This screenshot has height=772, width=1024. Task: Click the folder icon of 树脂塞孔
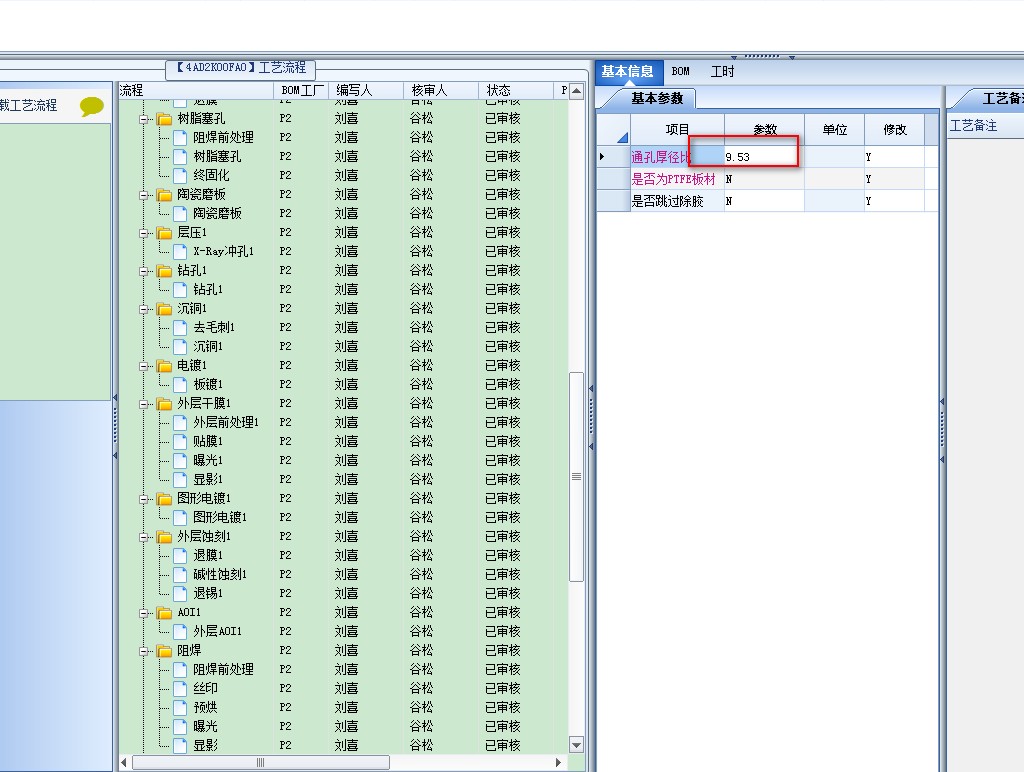pos(165,119)
